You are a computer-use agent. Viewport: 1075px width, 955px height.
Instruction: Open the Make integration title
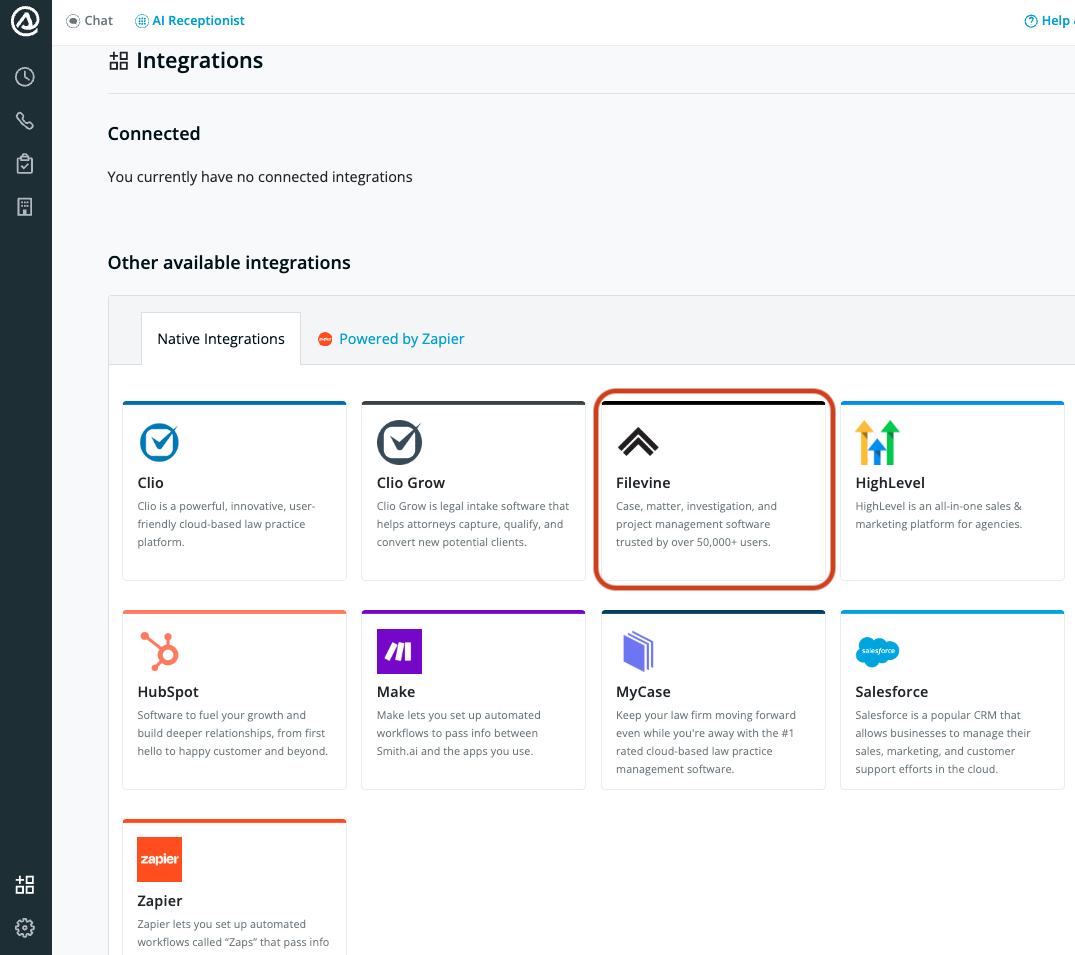pos(396,692)
